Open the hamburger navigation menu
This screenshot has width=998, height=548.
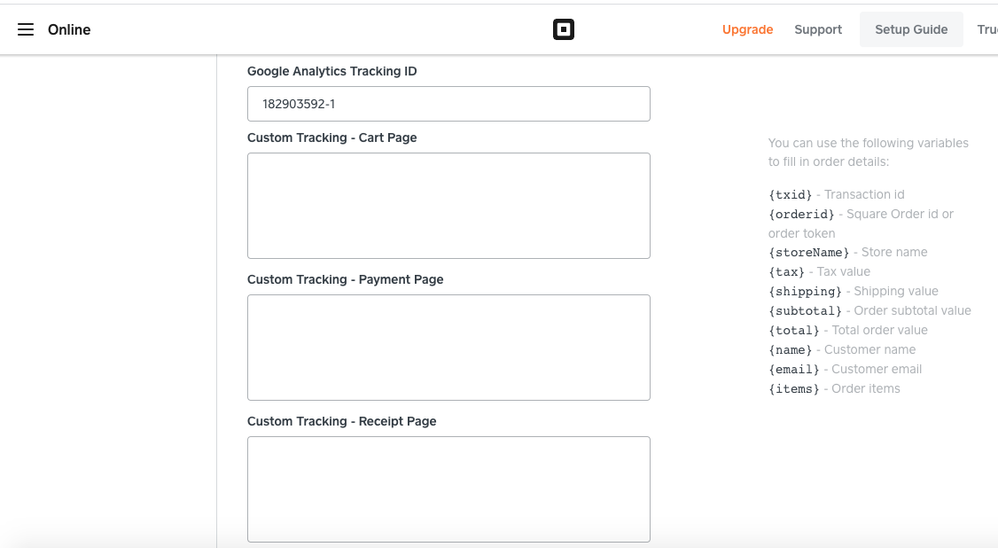coord(26,30)
